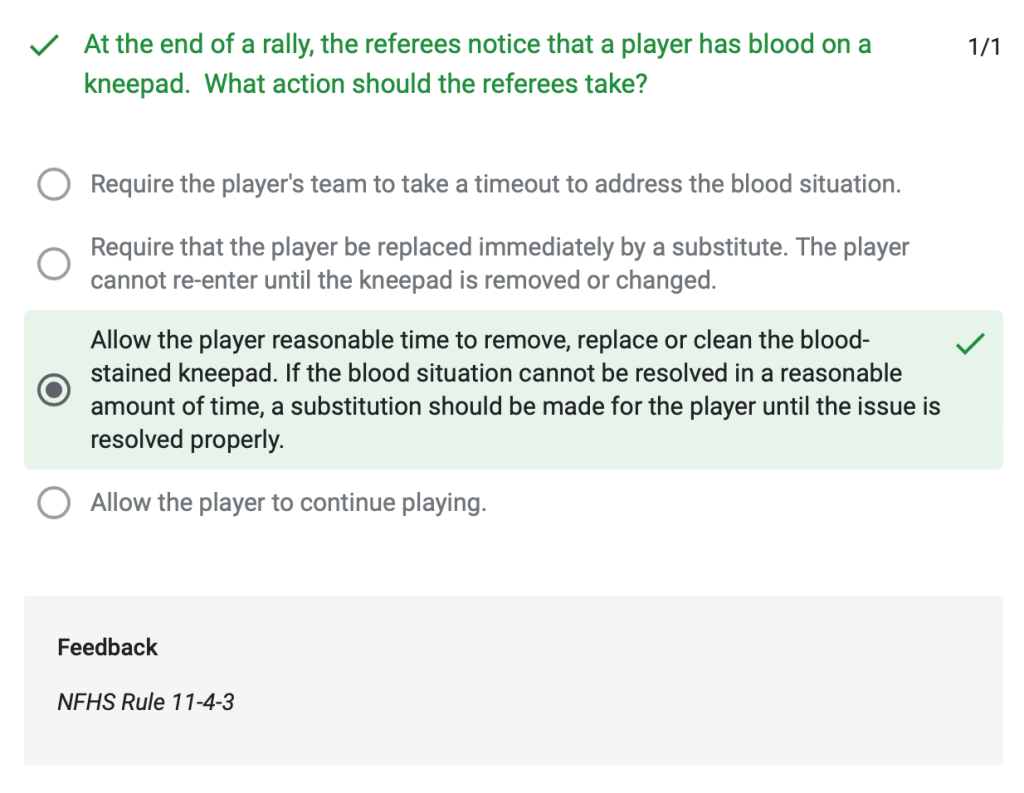
Task: Select the 'take a timeout' radio button
Action: click(53, 184)
